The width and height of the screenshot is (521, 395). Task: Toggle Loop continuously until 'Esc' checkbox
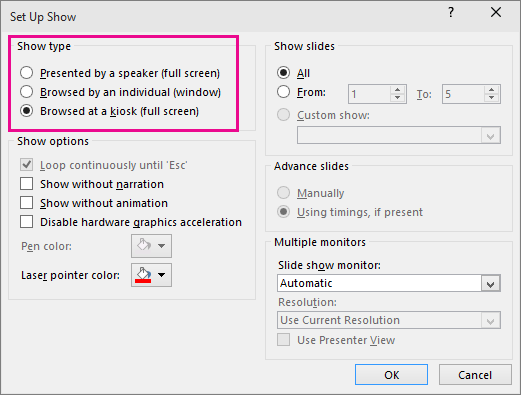pos(26,165)
